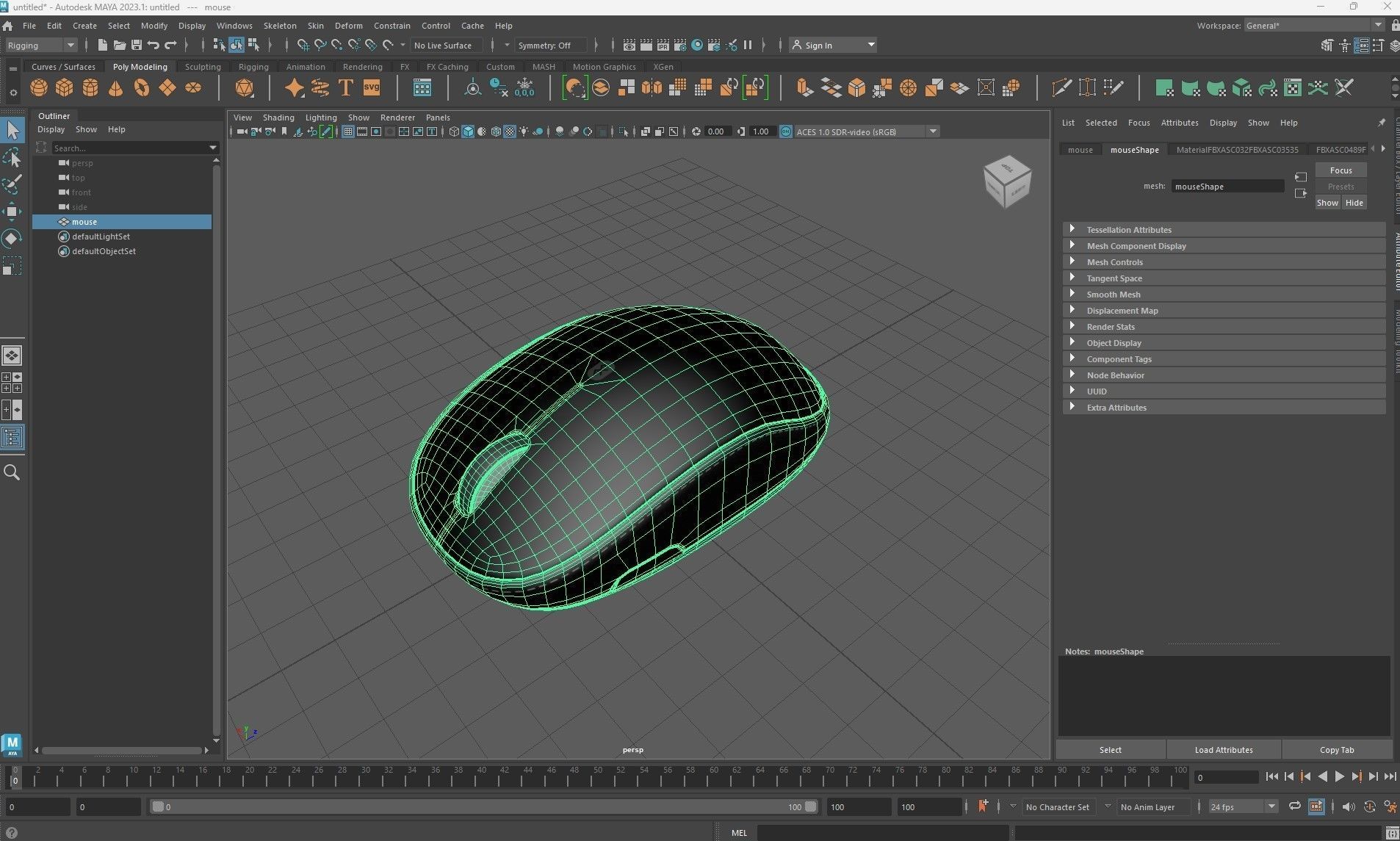Create a polygon sphere from the shelf

[x=39, y=88]
